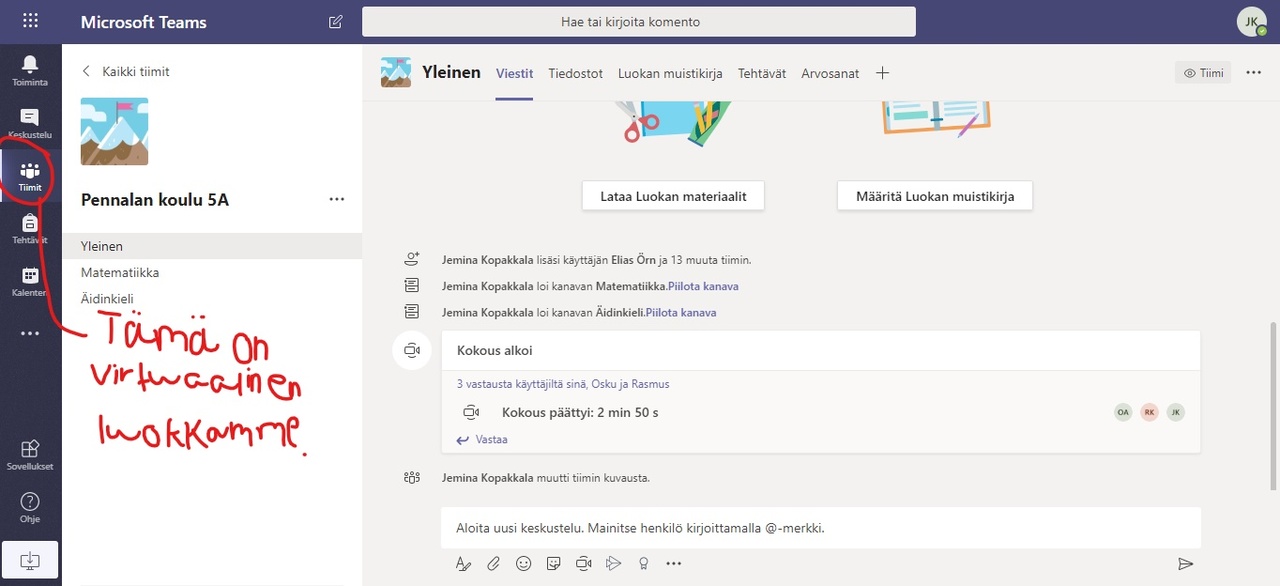
Task: Open channel more options ellipsis
Action: click(1254, 73)
